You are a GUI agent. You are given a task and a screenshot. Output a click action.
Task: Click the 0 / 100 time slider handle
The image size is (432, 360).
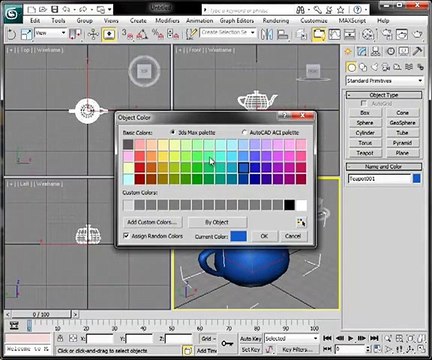coord(41,314)
